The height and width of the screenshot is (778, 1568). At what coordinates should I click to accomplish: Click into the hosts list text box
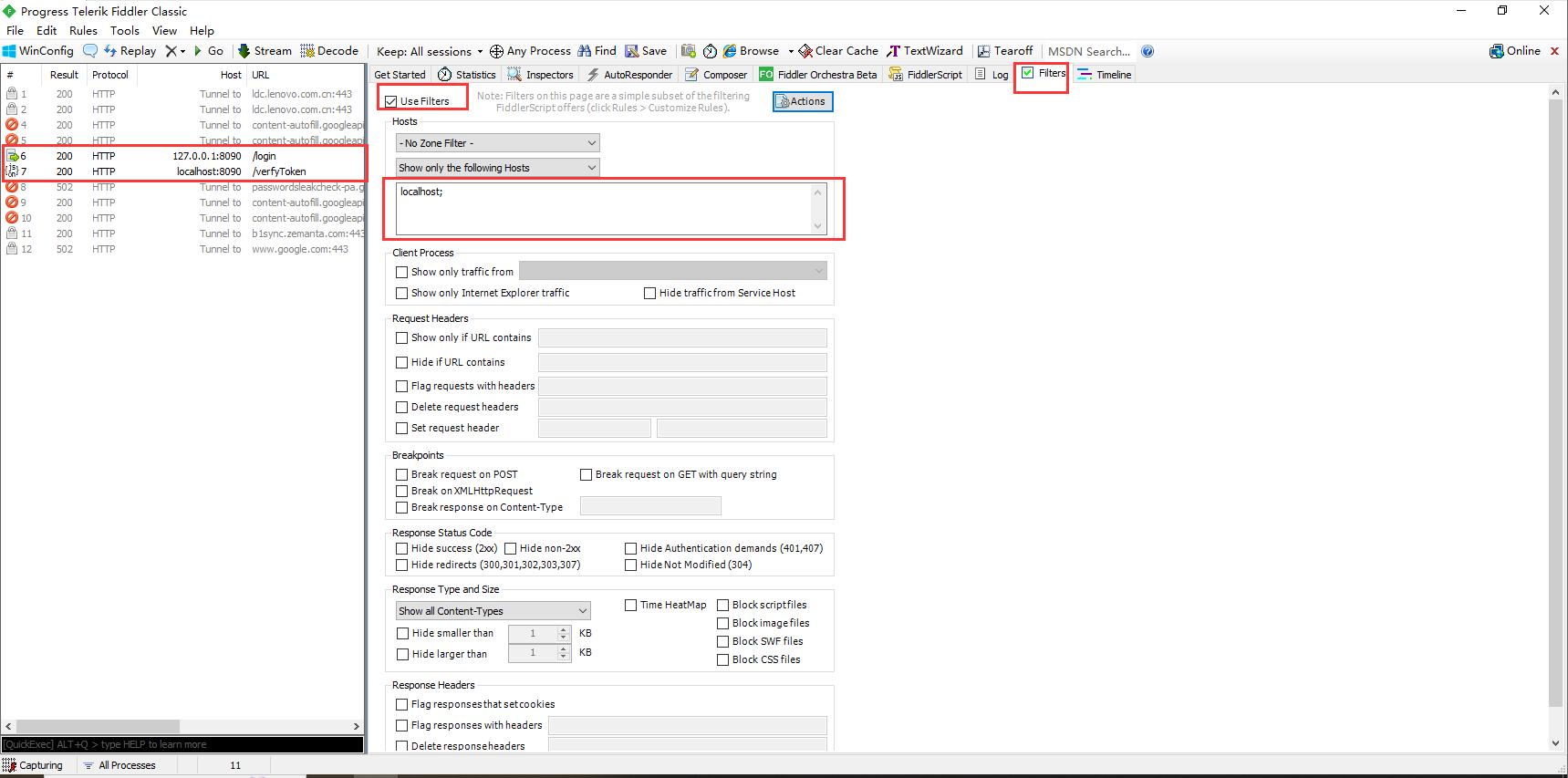pyautogui.click(x=604, y=209)
